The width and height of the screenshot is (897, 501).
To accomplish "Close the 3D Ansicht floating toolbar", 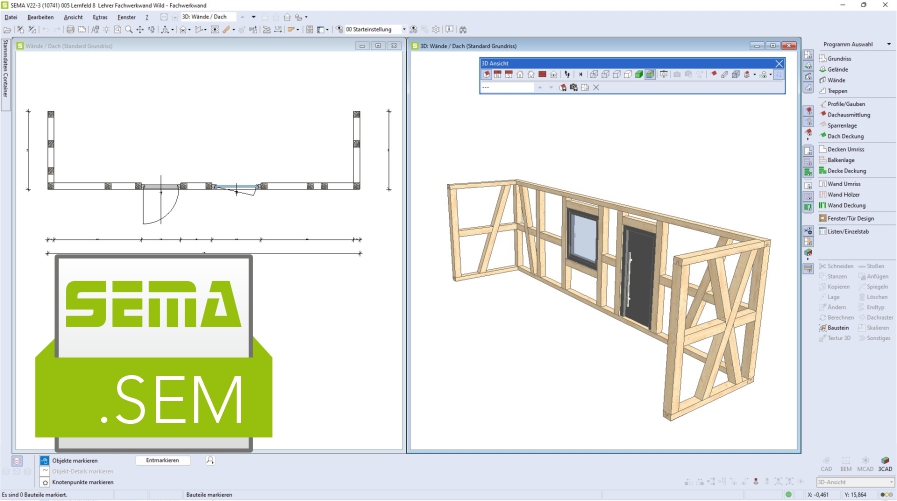I will pyautogui.click(x=779, y=62).
